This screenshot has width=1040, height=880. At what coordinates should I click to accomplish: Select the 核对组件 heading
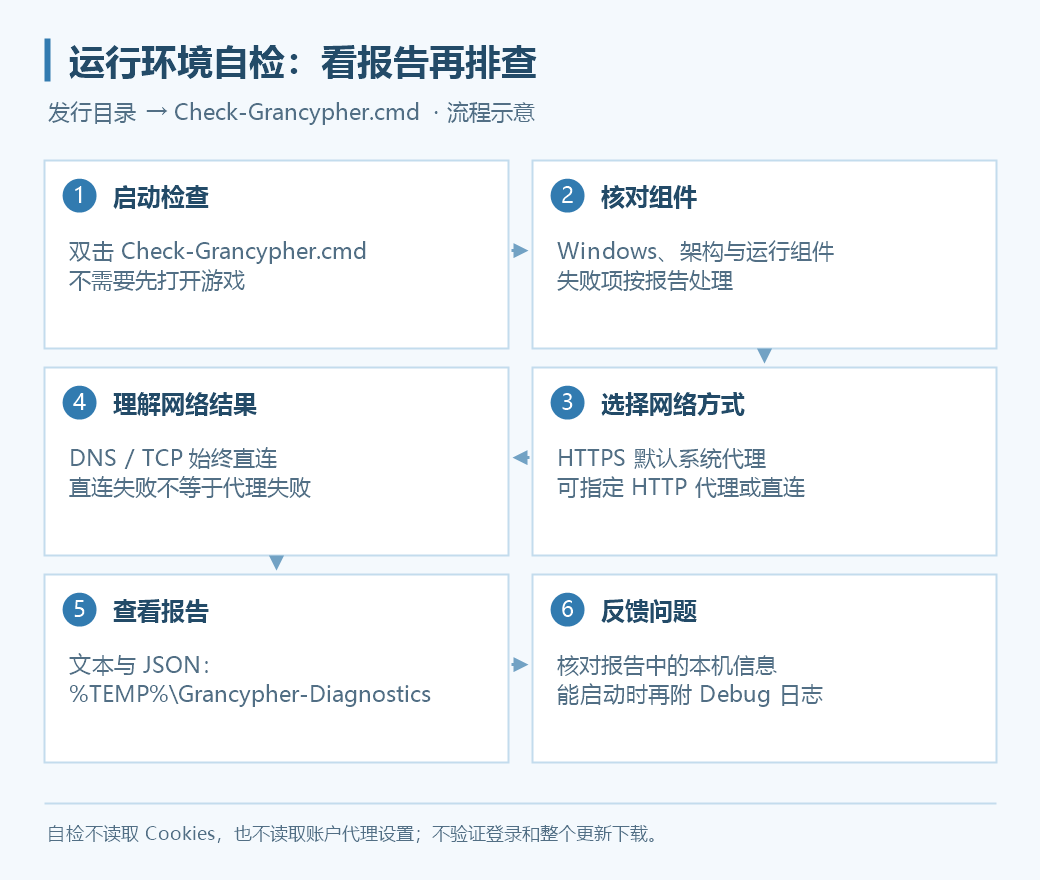tap(649, 197)
